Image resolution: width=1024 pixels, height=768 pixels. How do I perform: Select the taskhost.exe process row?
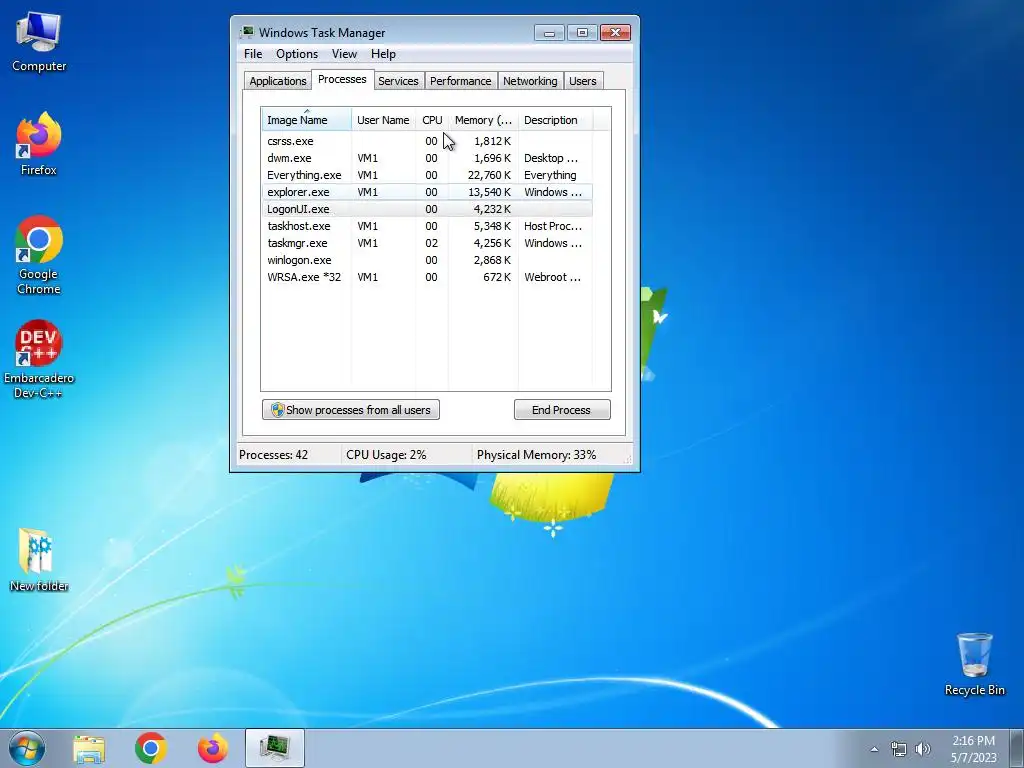[427, 226]
